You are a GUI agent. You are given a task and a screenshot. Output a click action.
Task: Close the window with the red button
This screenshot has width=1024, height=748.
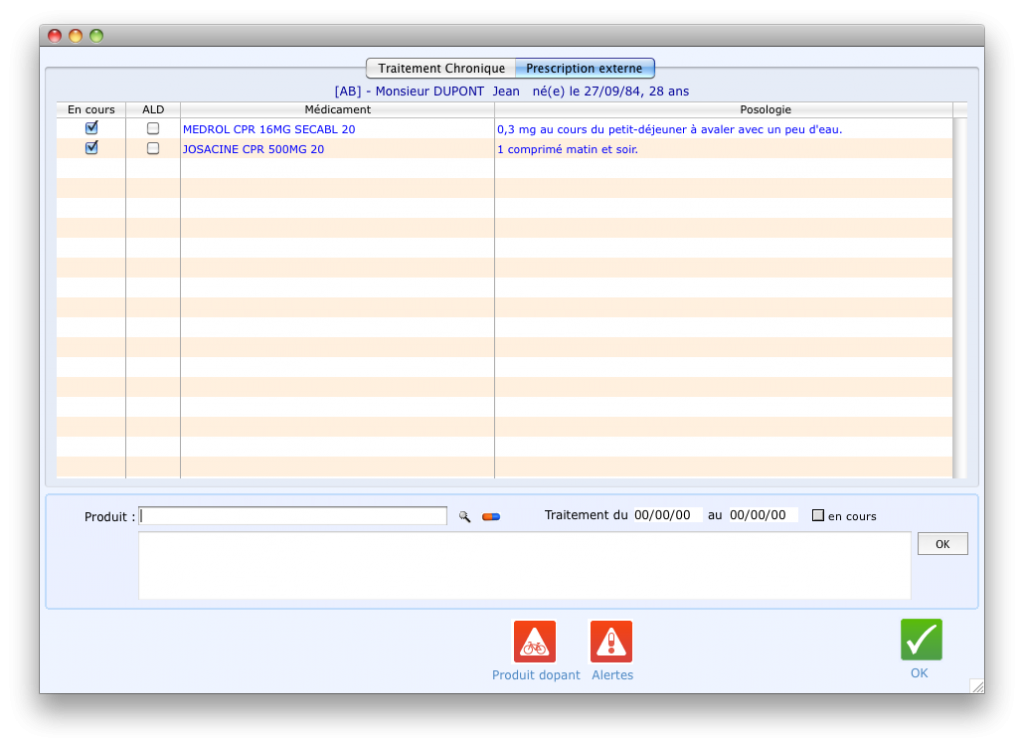click(55, 36)
